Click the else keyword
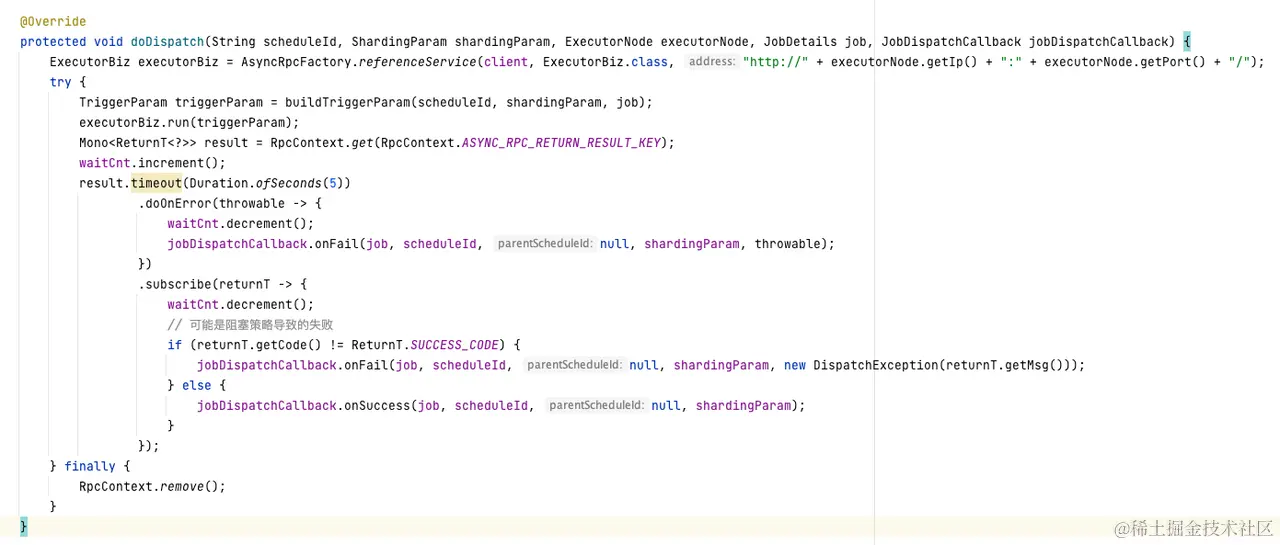 (197, 385)
